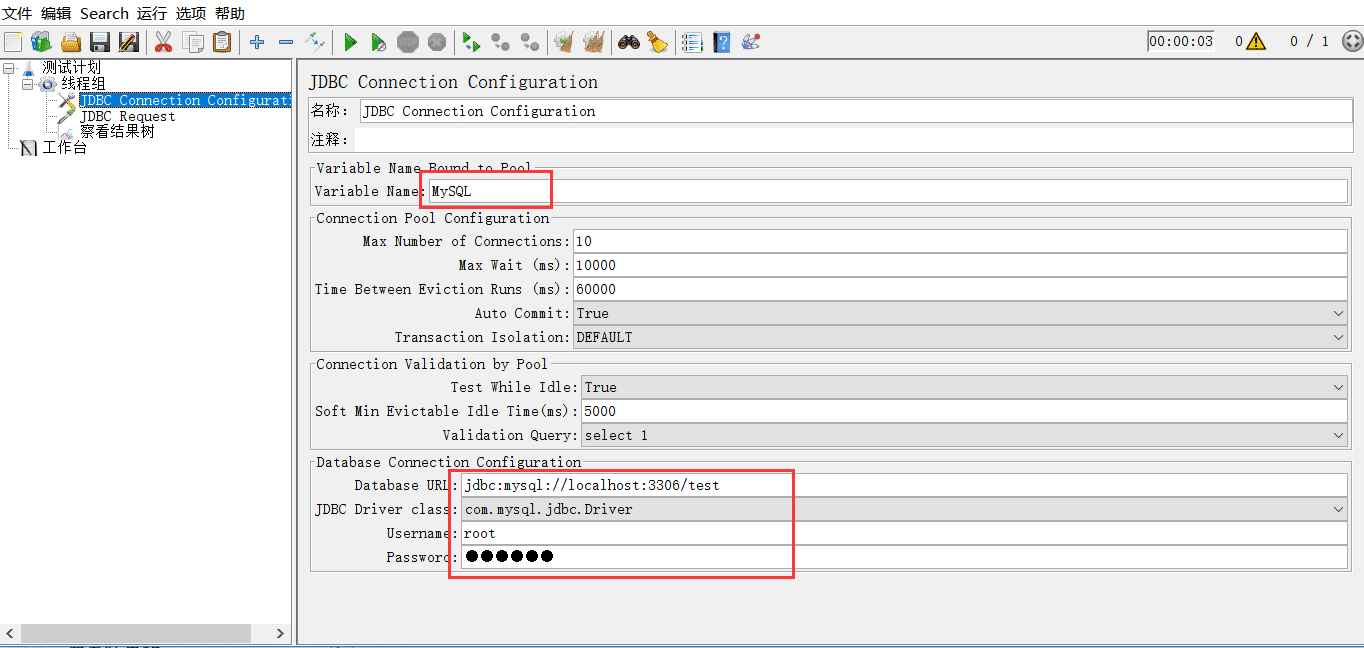Click the Max Number of Connections field
Viewport: 1364px width, 648px height.
coord(961,241)
